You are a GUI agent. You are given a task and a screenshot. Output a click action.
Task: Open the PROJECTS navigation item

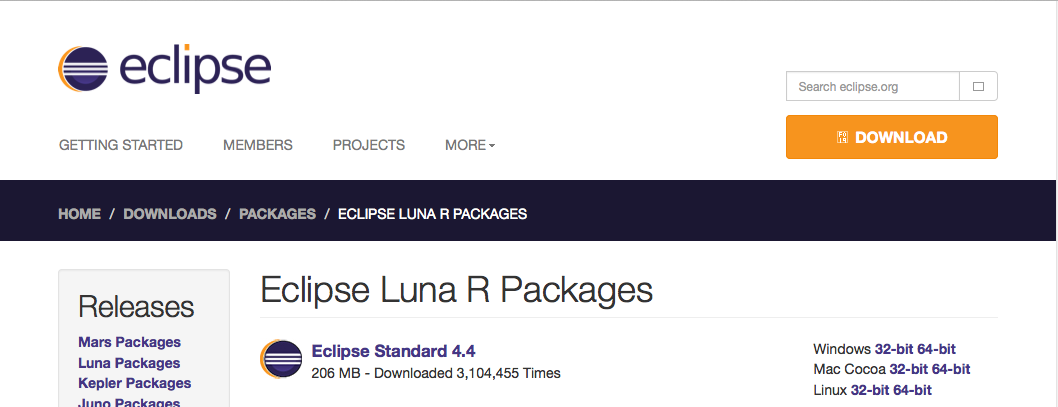[x=369, y=145]
